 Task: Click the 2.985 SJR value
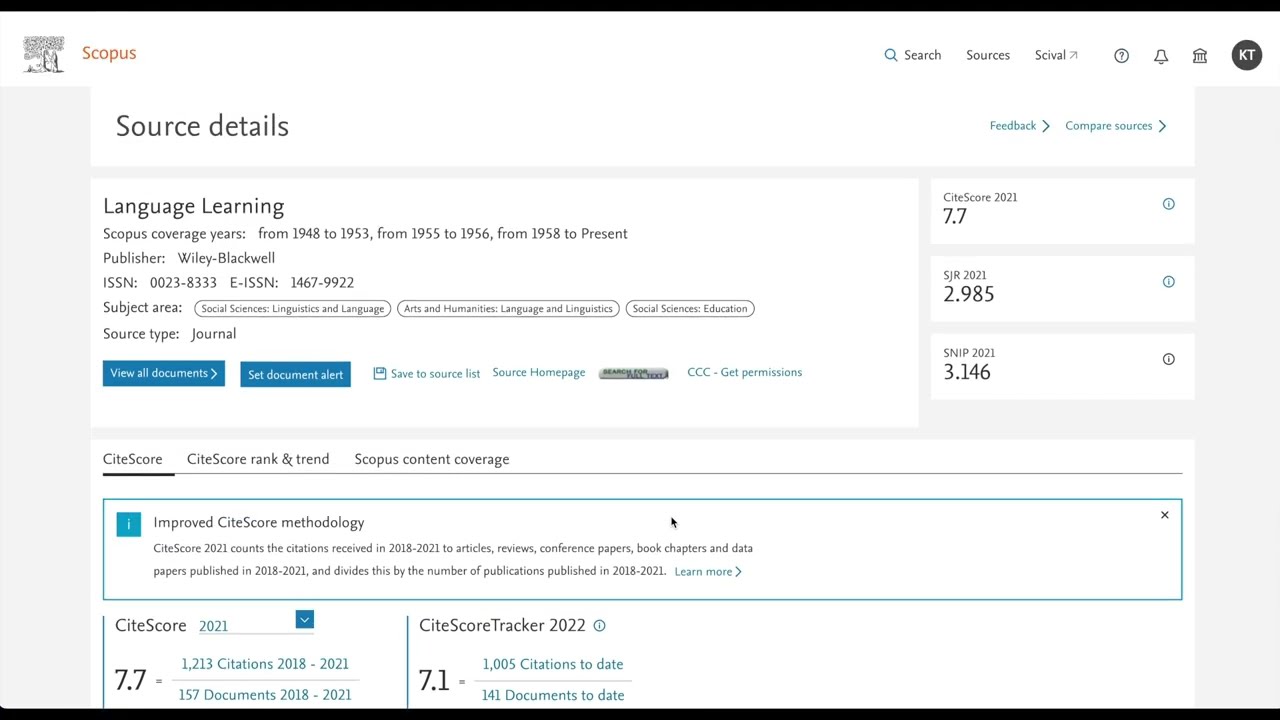(x=969, y=294)
